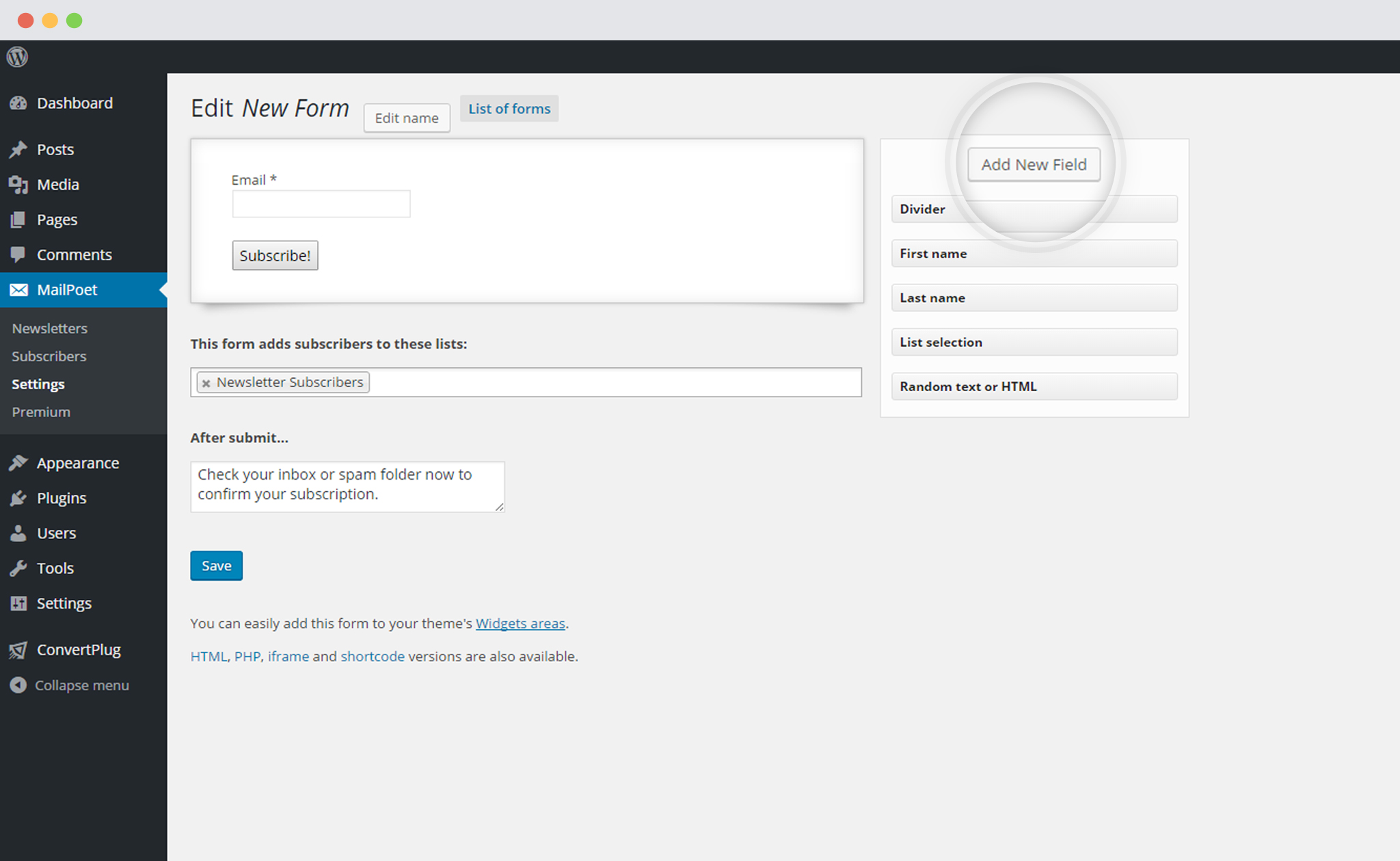The width and height of the screenshot is (1400, 861).
Task: Click the Widgets areas link
Action: (521, 623)
